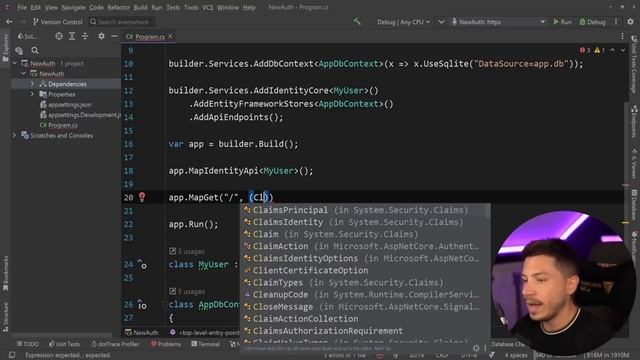Open the IDE settings gear
The image size is (640, 360).
pos(630,22)
